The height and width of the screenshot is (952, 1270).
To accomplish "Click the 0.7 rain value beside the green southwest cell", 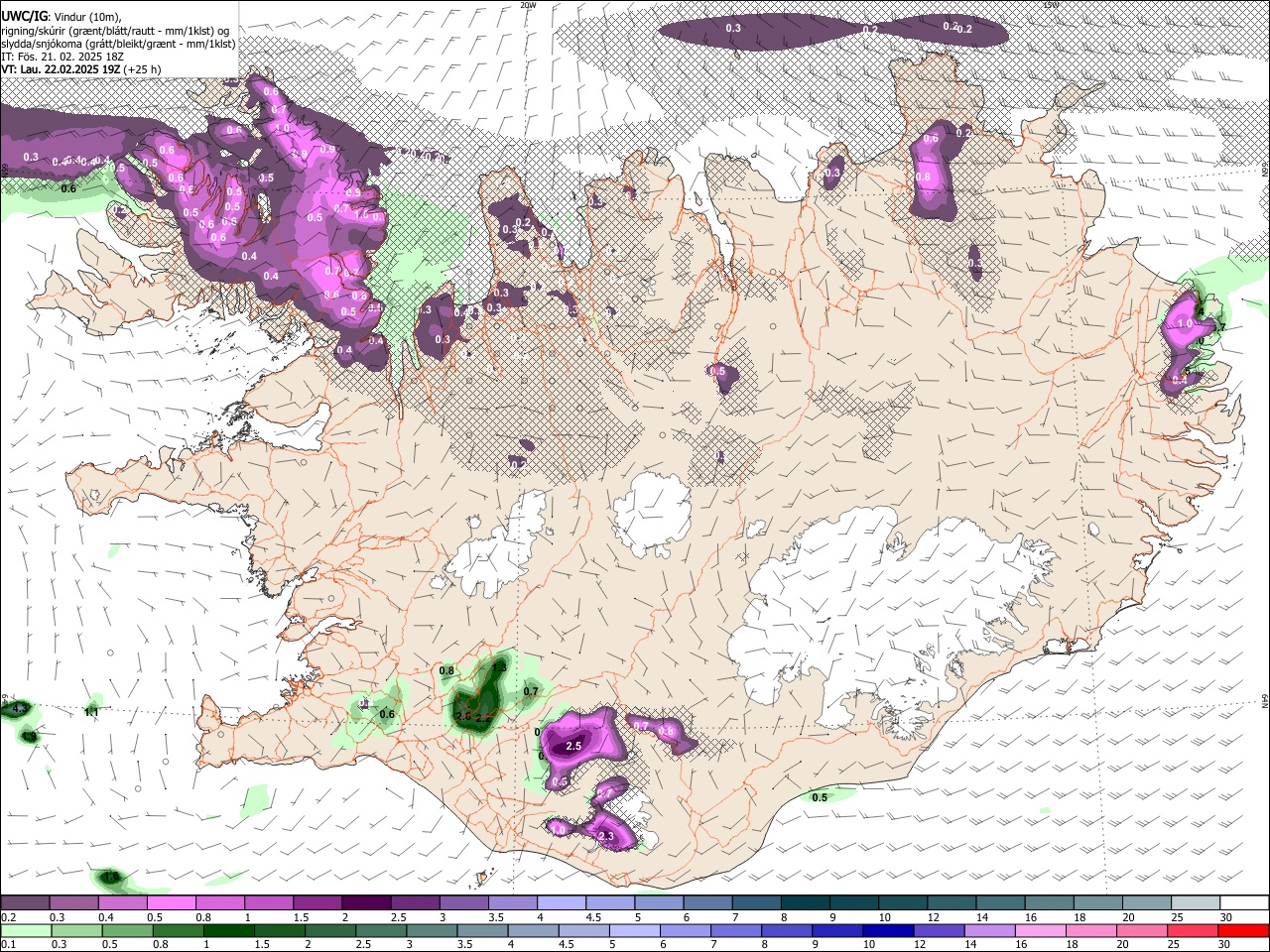I will [531, 691].
